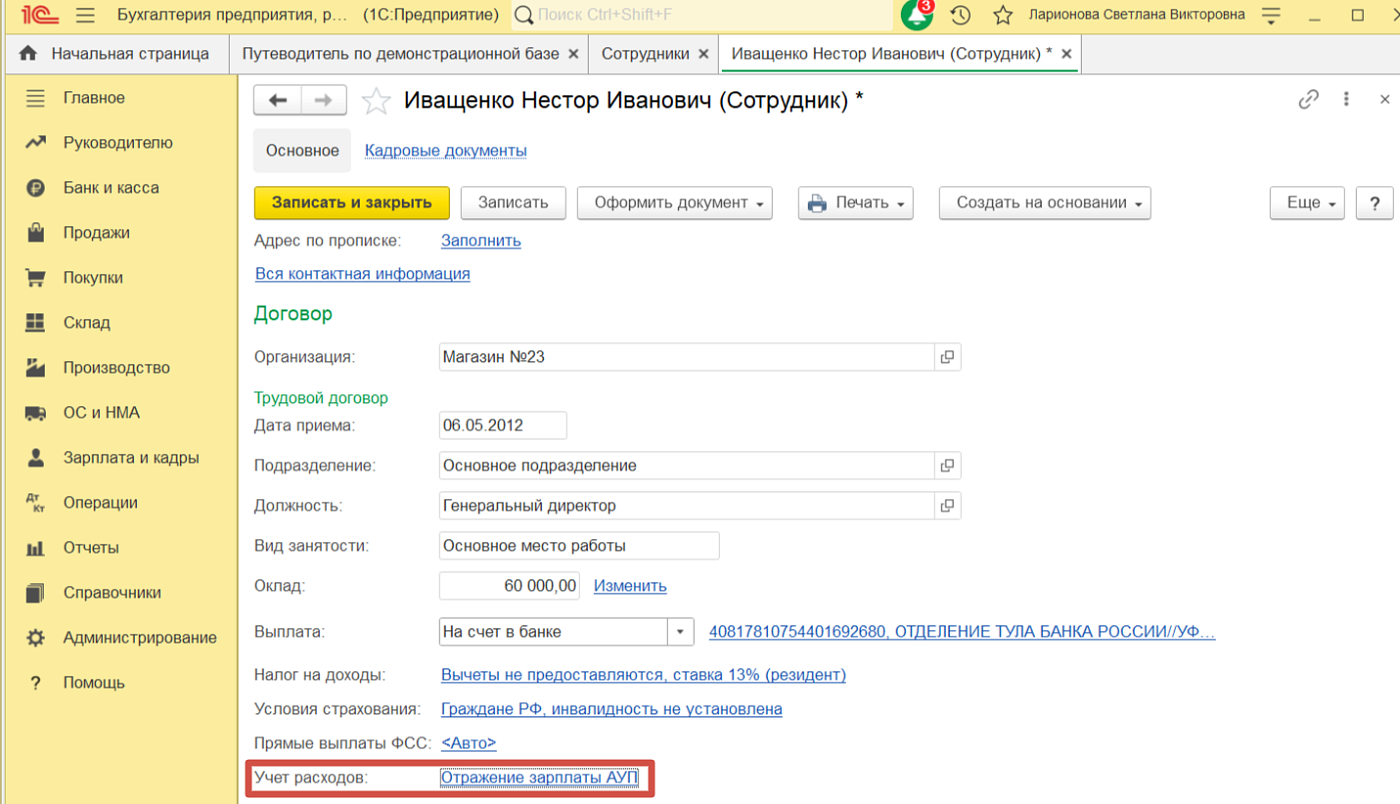Click the notifications bell icon
The height and width of the screenshot is (804, 1400).
coord(915,16)
